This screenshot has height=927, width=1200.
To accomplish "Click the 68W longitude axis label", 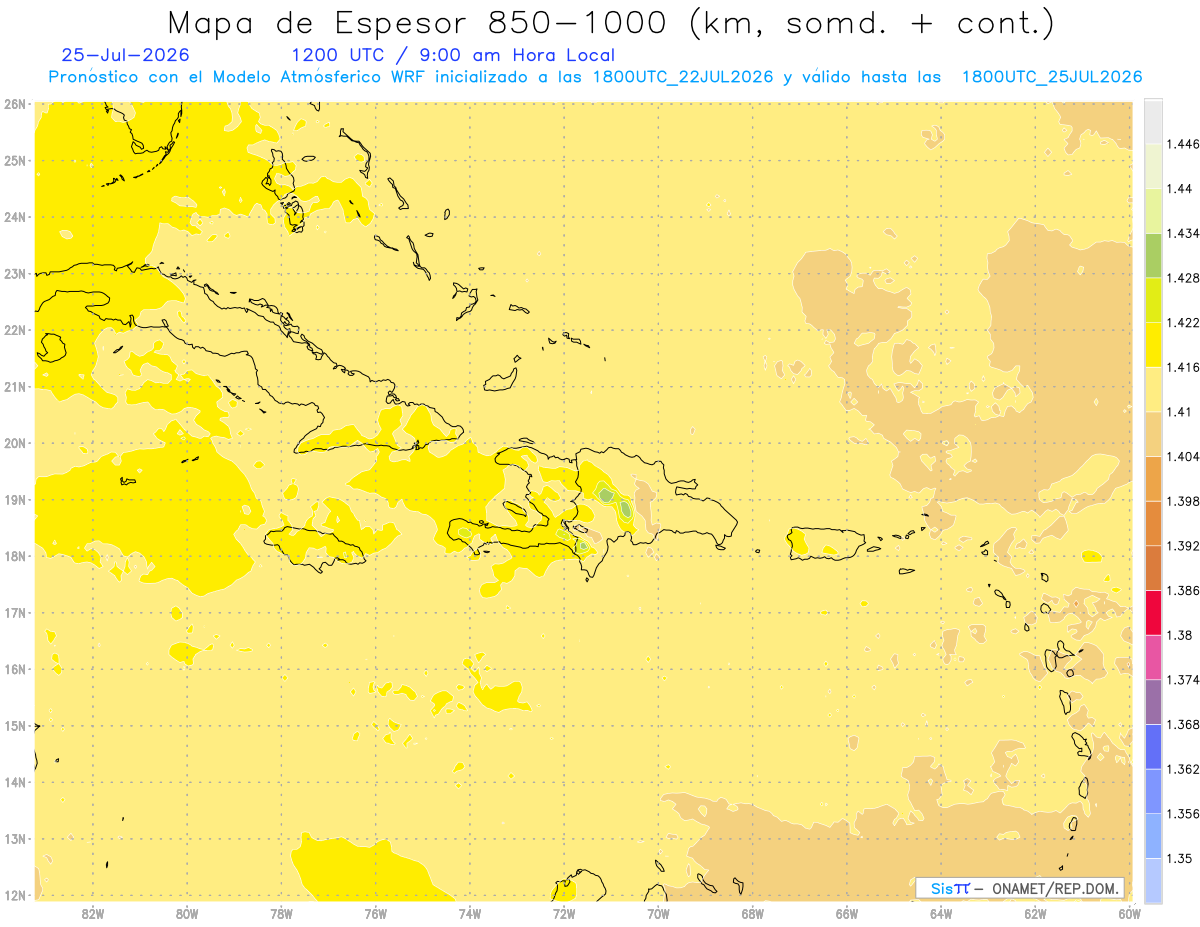I will point(752,913).
